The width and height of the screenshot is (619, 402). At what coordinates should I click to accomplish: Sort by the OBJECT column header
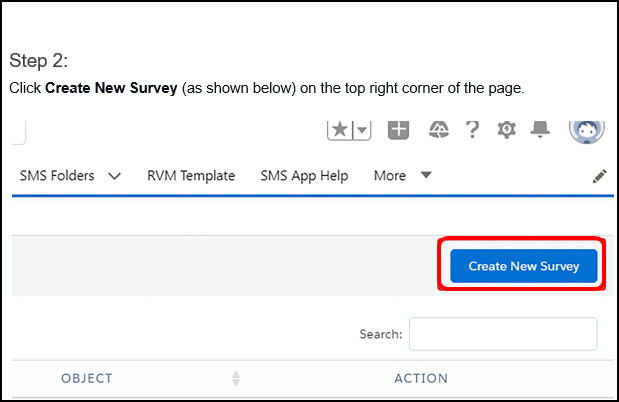click(x=87, y=379)
